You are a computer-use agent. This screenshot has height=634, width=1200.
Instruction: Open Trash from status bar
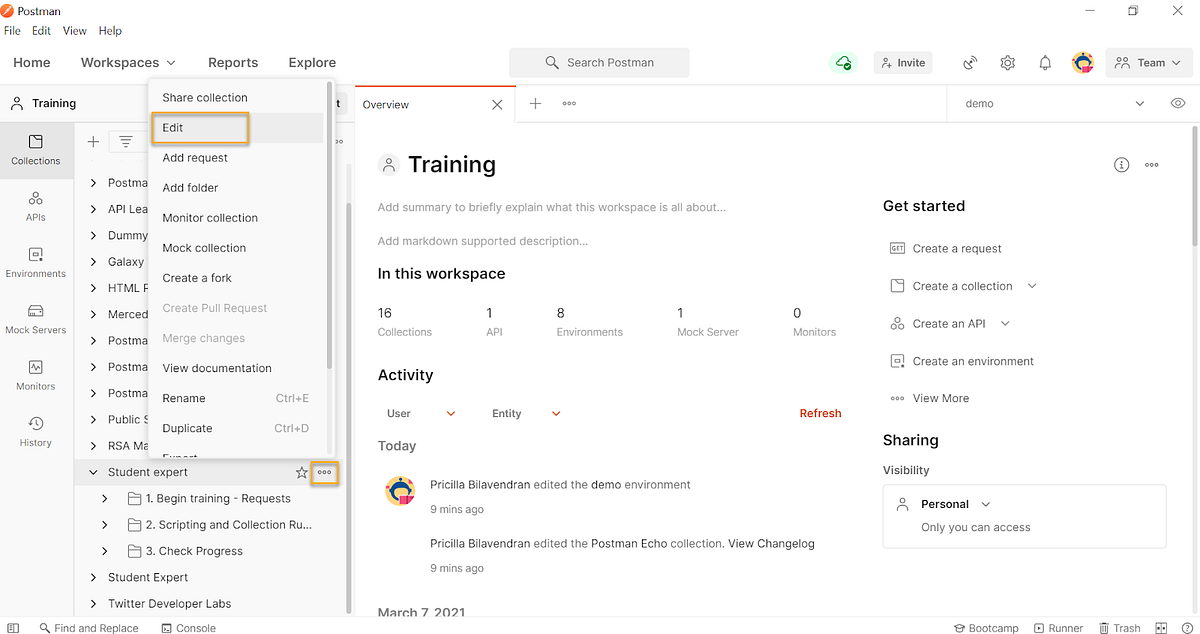point(1119,628)
